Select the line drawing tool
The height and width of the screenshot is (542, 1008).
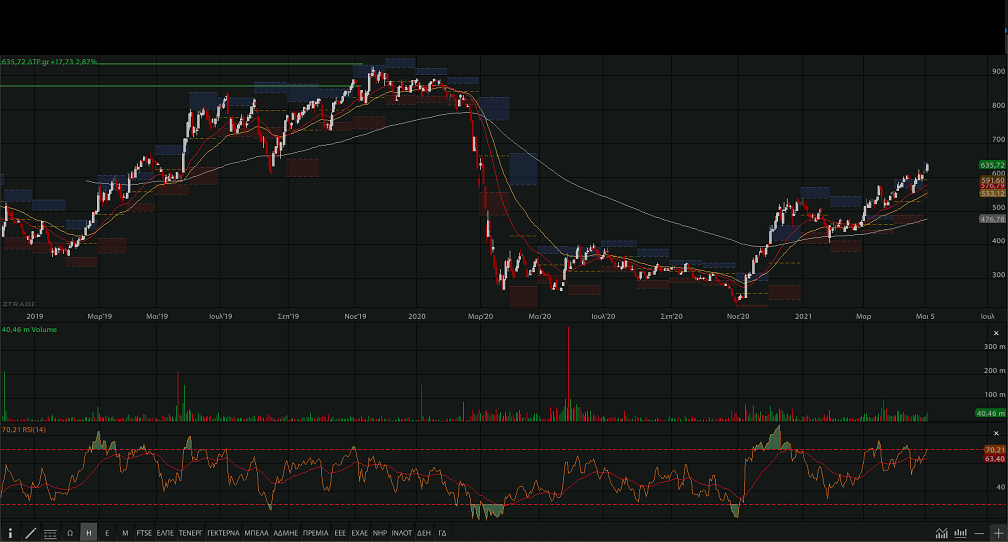coord(30,533)
